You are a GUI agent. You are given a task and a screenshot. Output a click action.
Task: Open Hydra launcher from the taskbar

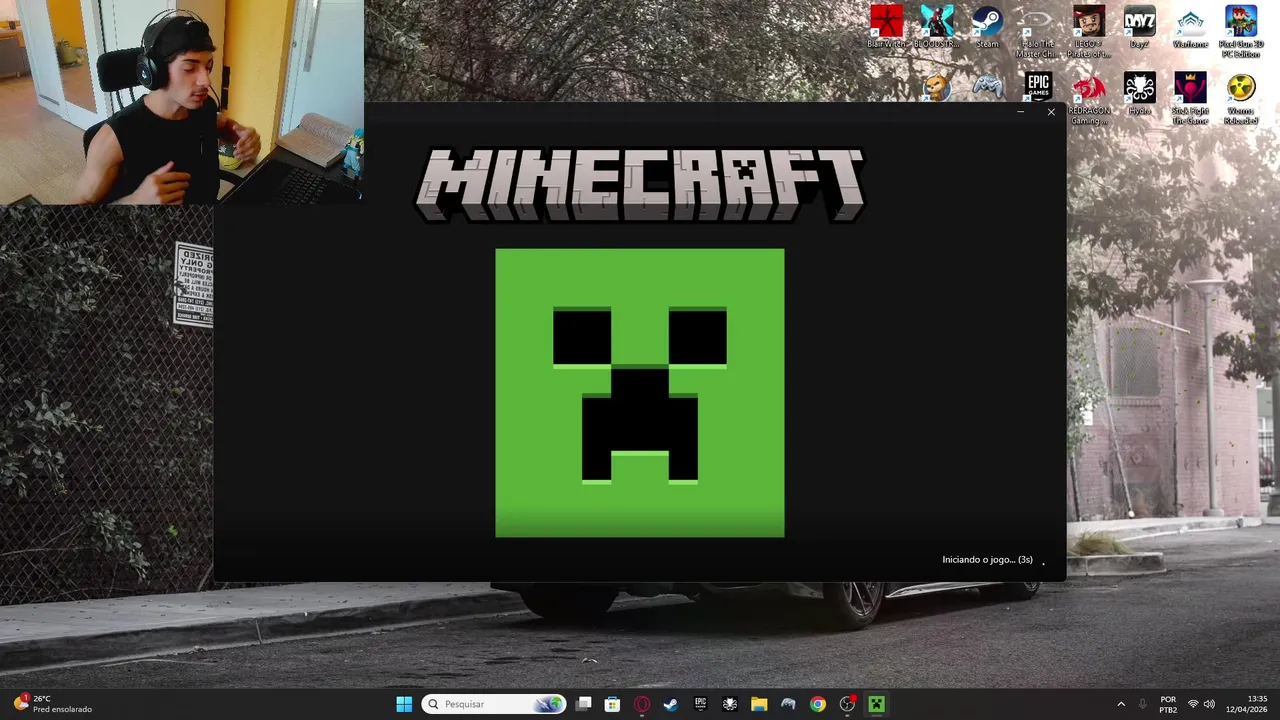(x=730, y=704)
